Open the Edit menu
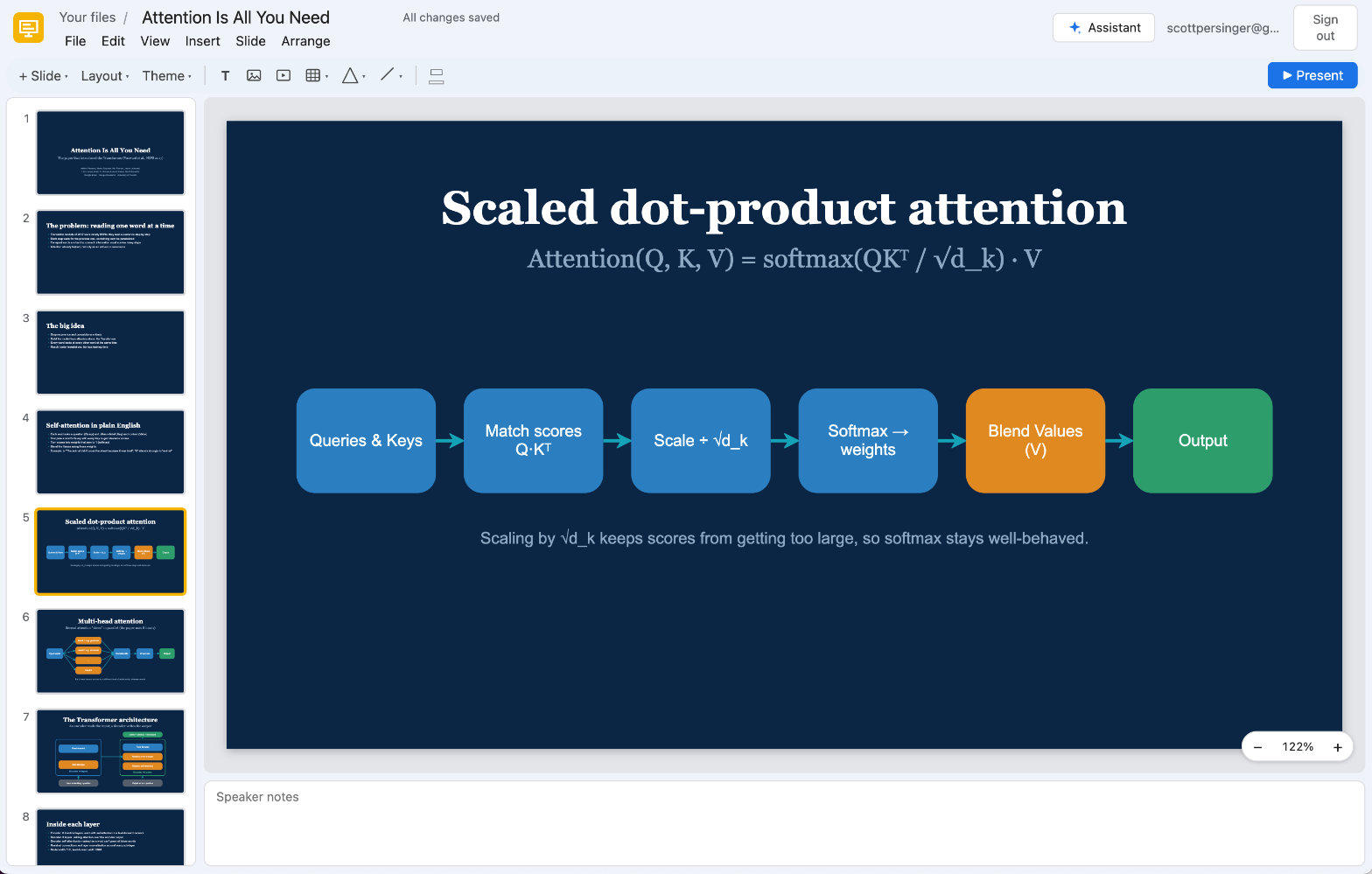The width and height of the screenshot is (1372, 874). (x=113, y=41)
